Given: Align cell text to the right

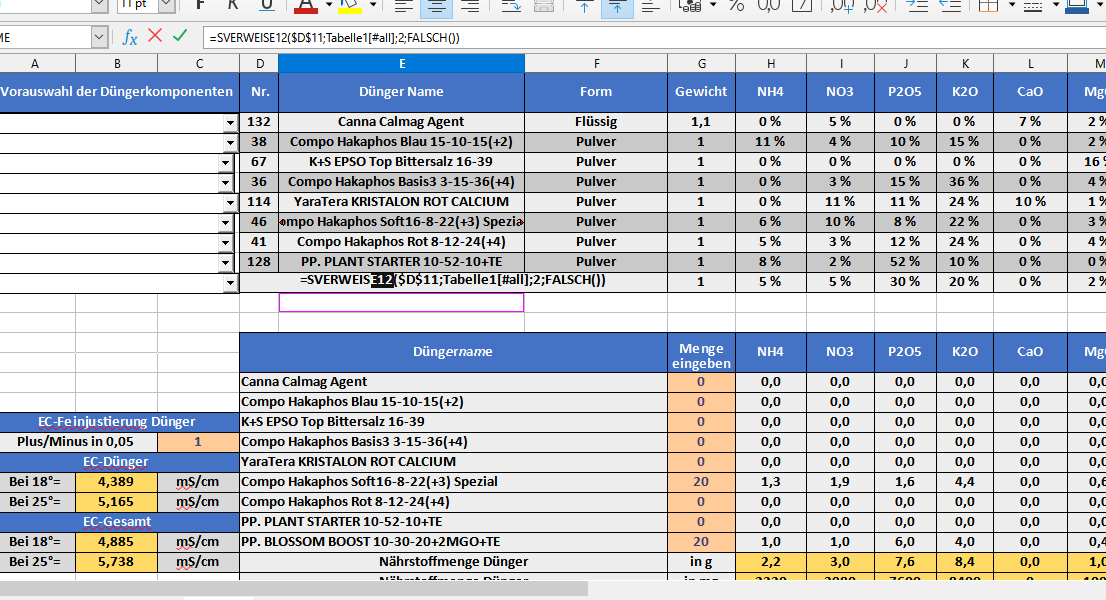Looking at the screenshot, I should 468,6.
